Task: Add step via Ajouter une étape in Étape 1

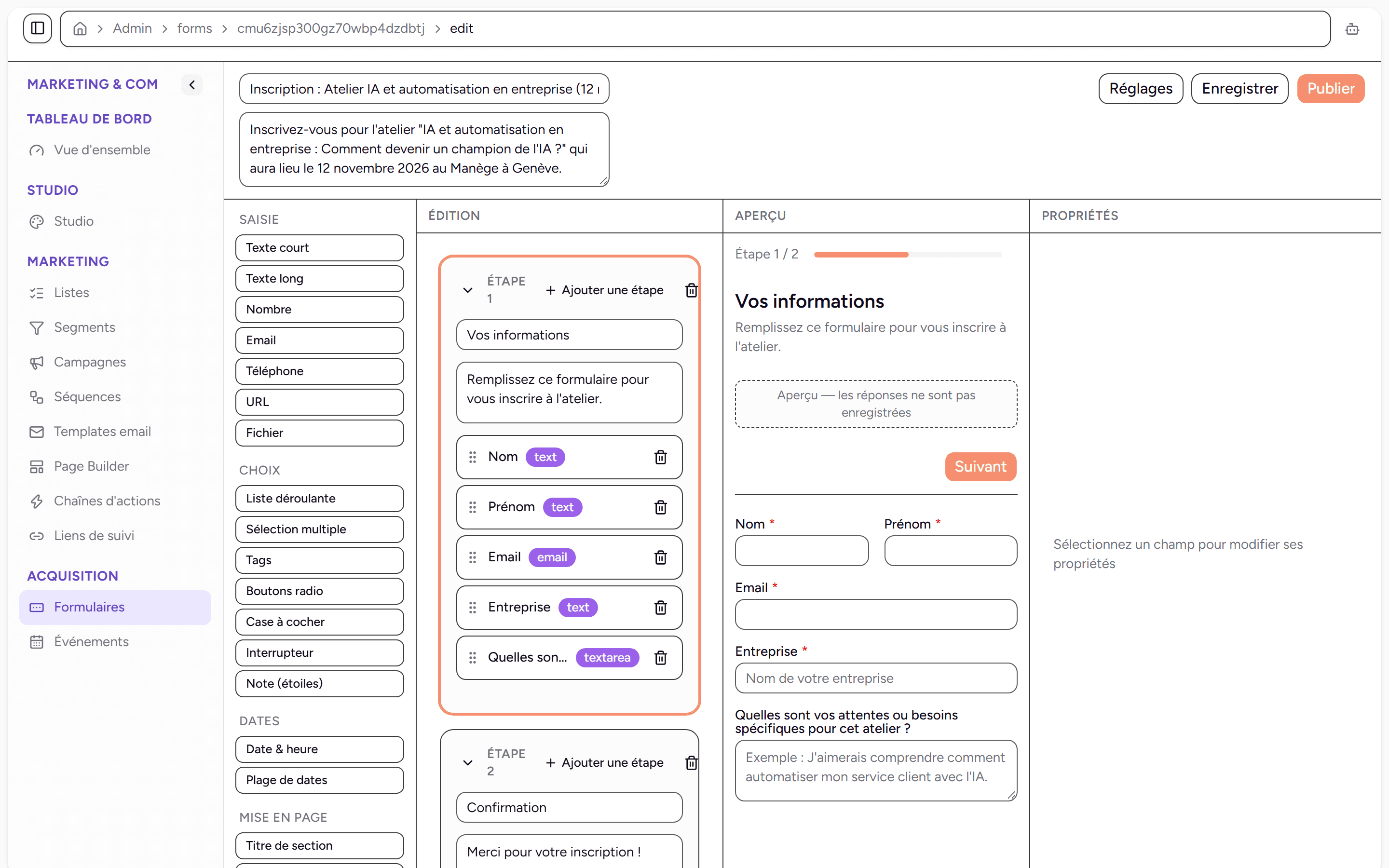Action: (605, 290)
